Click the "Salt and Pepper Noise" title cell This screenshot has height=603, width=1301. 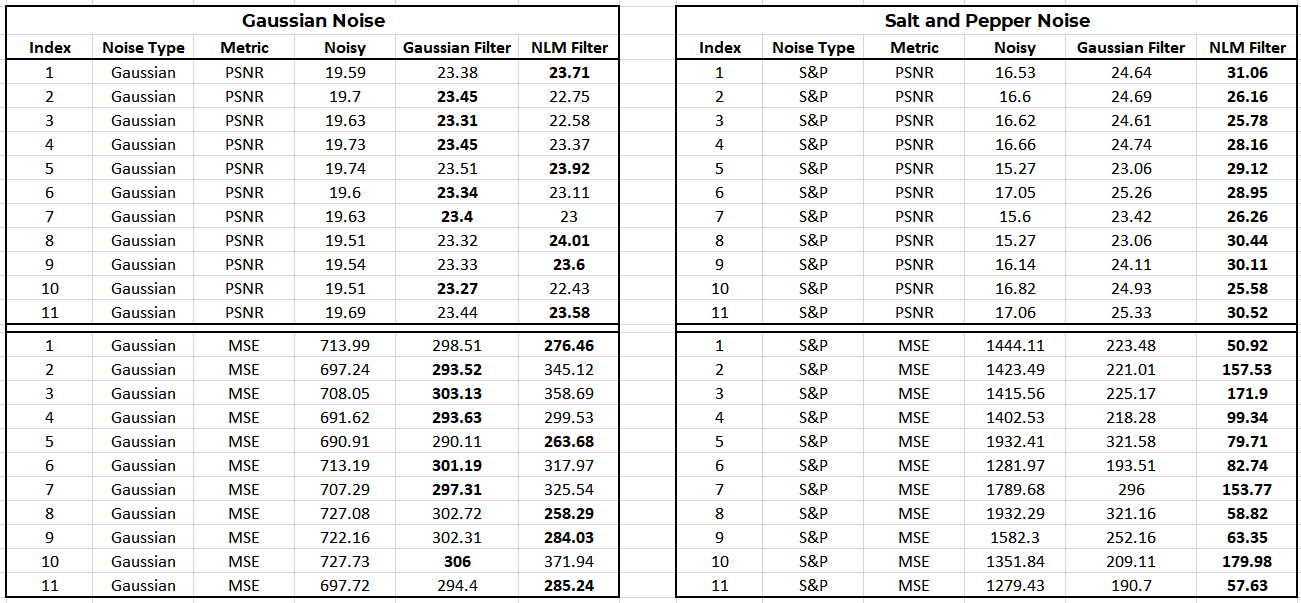point(986,20)
